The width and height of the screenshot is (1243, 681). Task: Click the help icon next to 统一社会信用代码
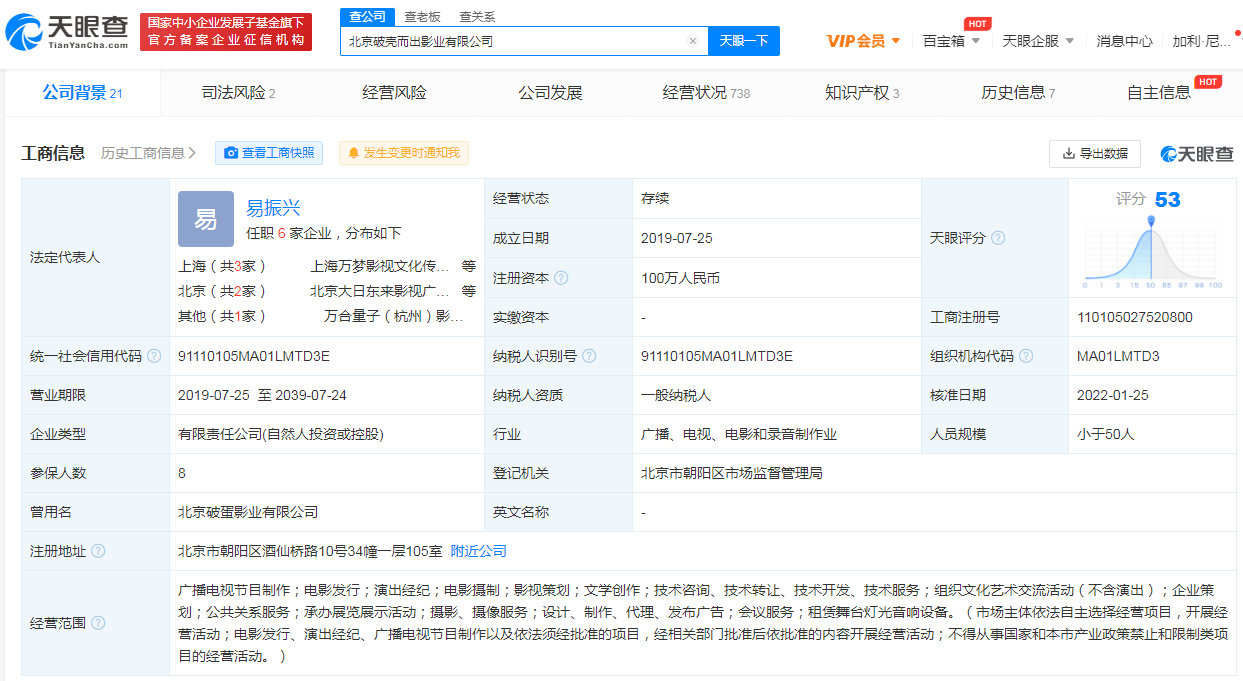pos(153,356)
